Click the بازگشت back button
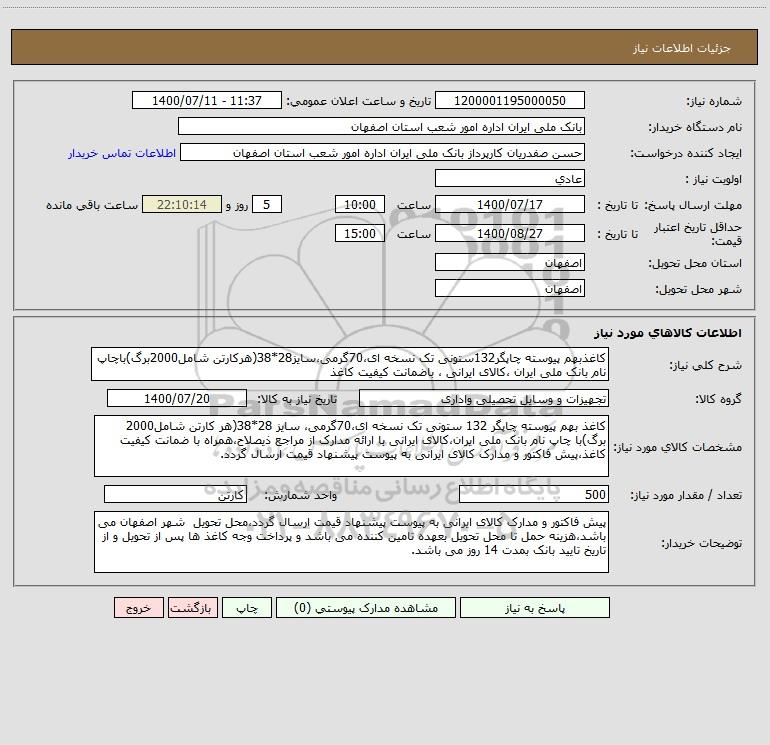770x745 pixels. click(x=192, y=608)
